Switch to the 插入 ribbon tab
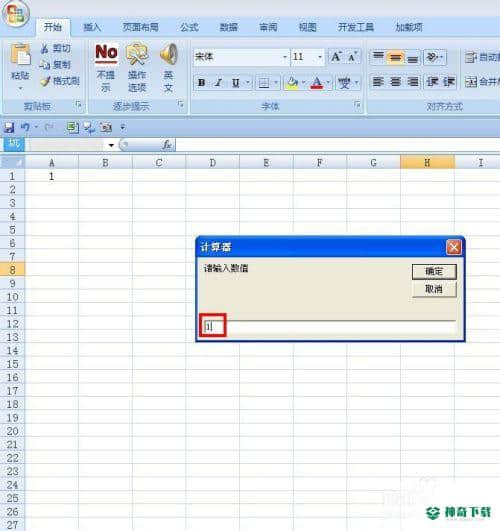Image resolution: width=500 pixels, height=531 pixels. tap(92, 27)
